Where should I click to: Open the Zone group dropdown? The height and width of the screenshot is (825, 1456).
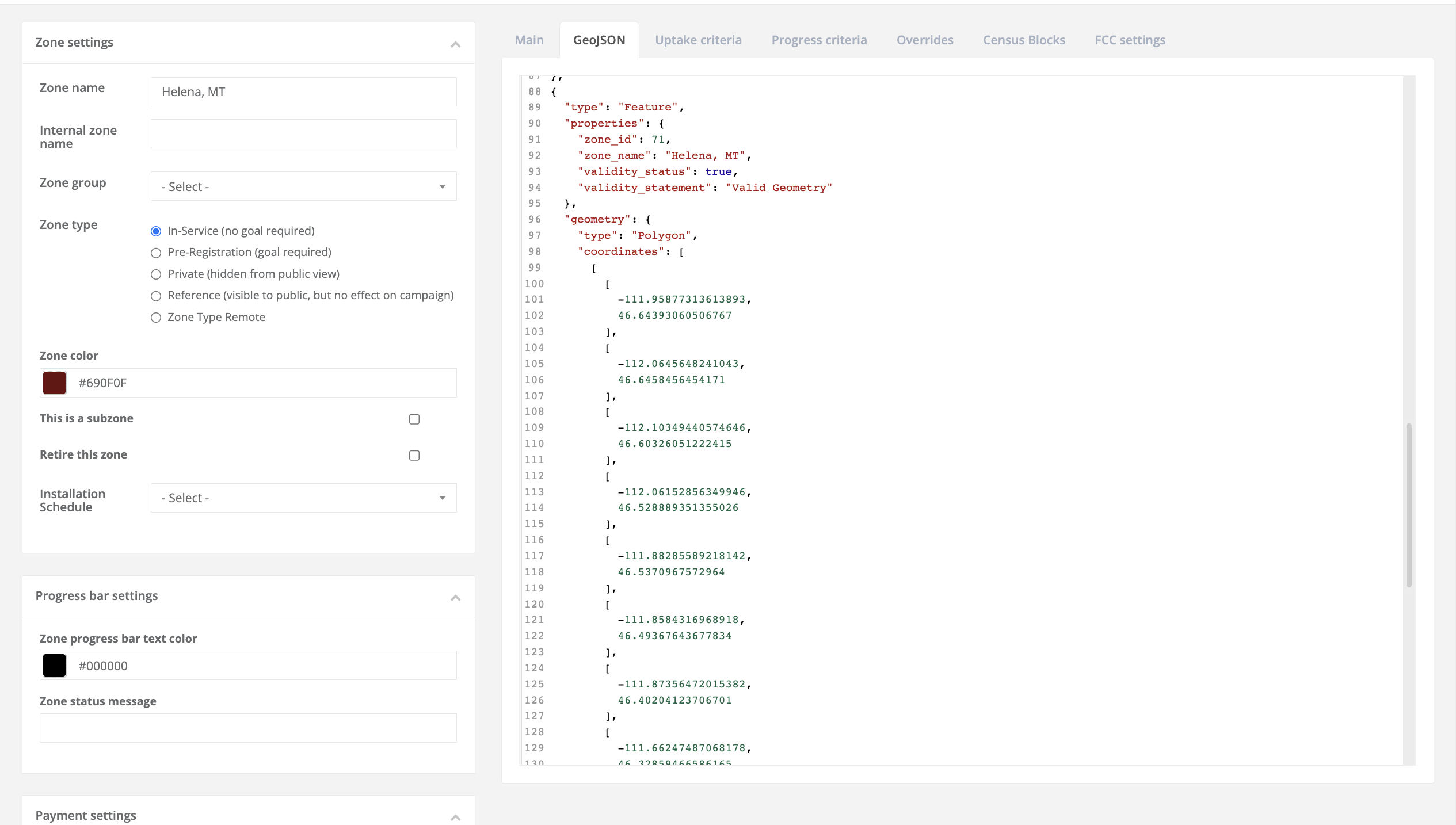[303, 186]
